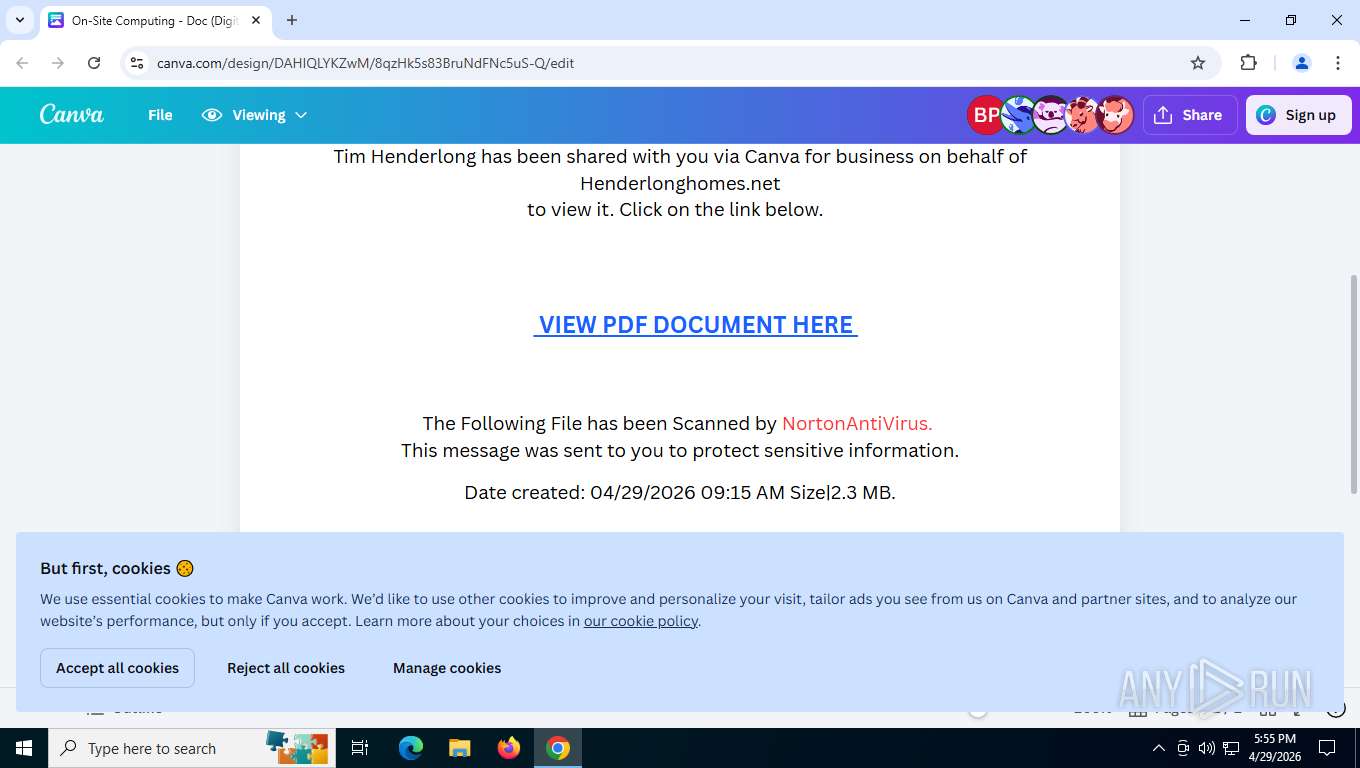Reload the current page

[x=94, y=63]
